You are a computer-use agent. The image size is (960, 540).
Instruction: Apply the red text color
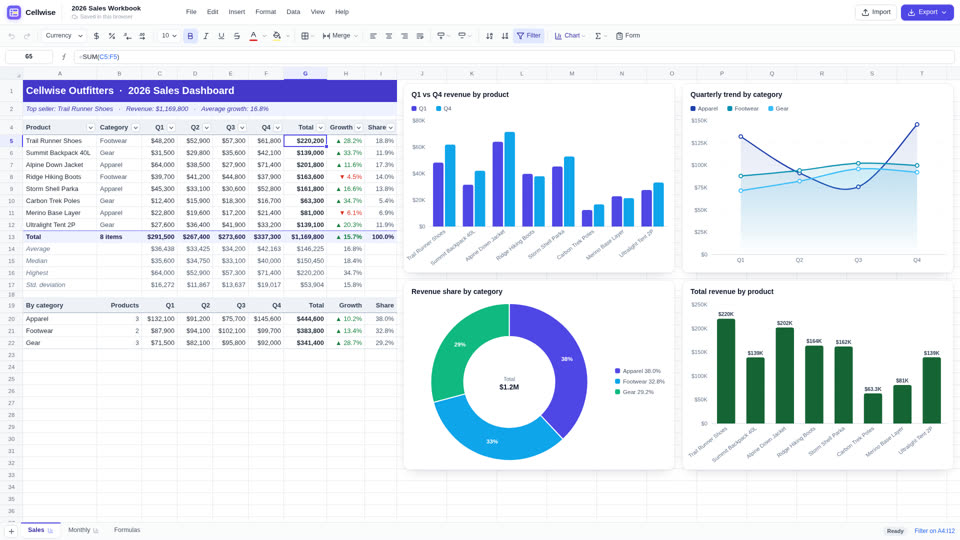(x=253, y=36)
